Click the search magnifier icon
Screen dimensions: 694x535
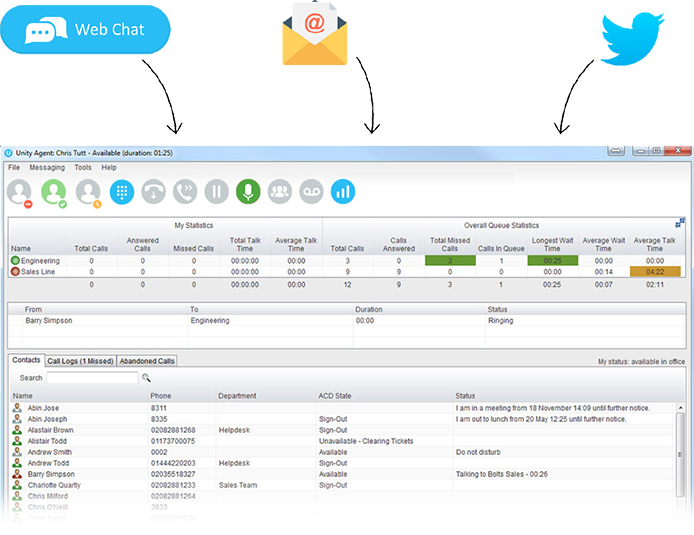[146, 378]
